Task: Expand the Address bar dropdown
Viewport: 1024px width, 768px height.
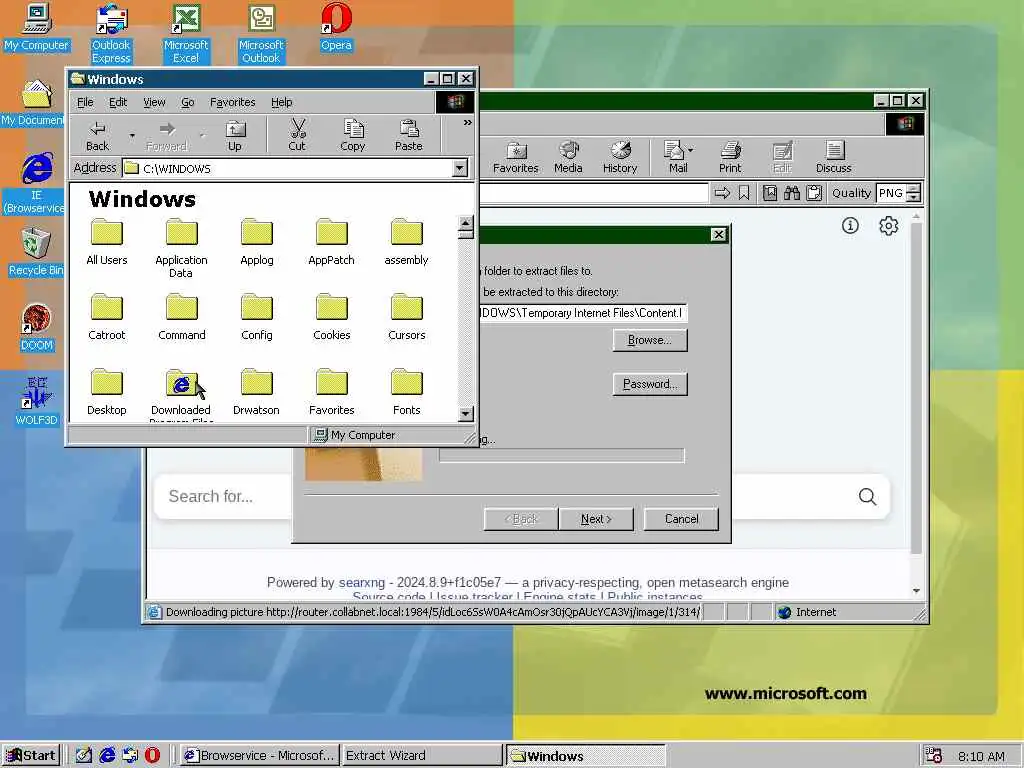Action: click(x=460, y=168)
